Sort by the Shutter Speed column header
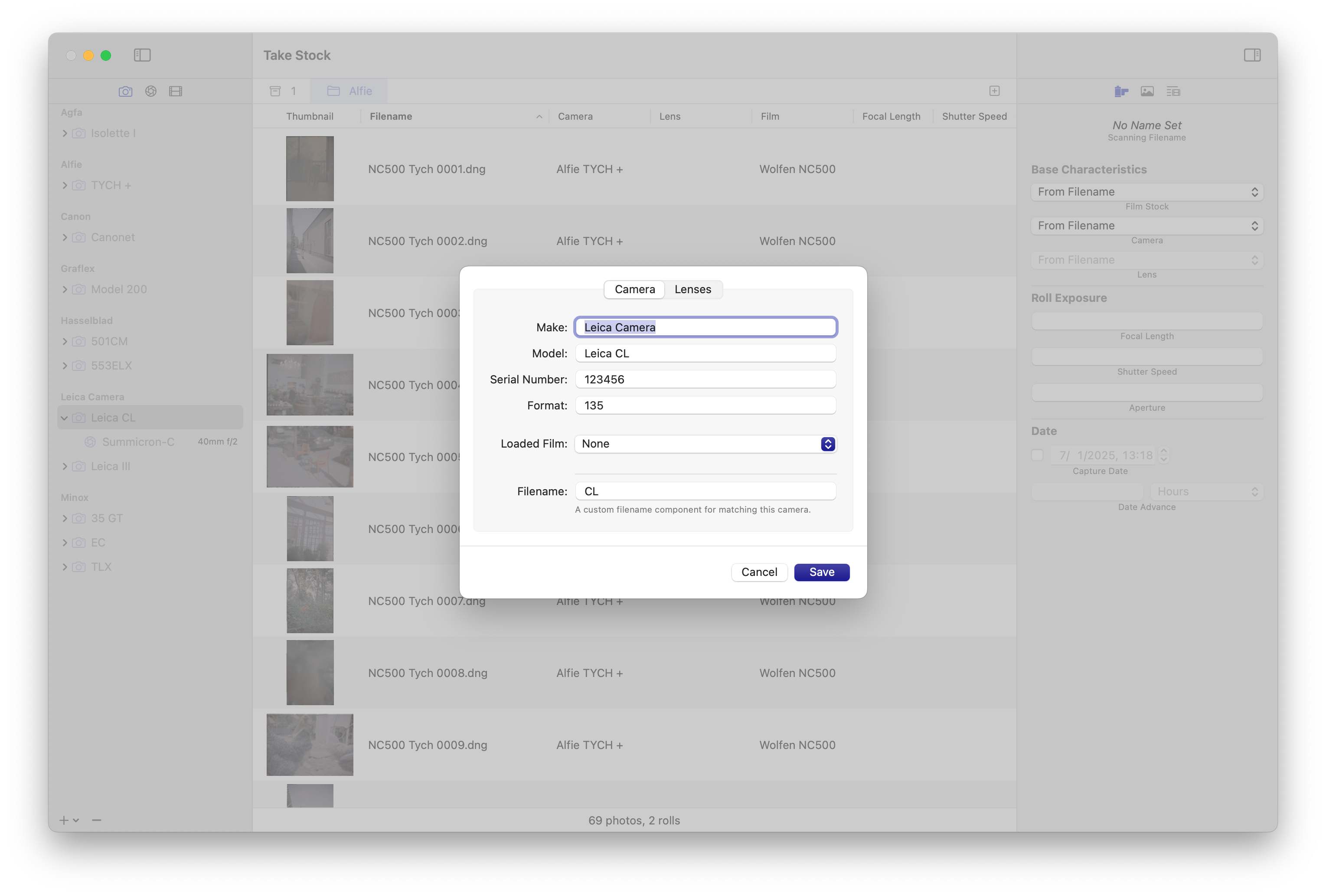Screen dimensions: 1326x896 click(974, 116)
